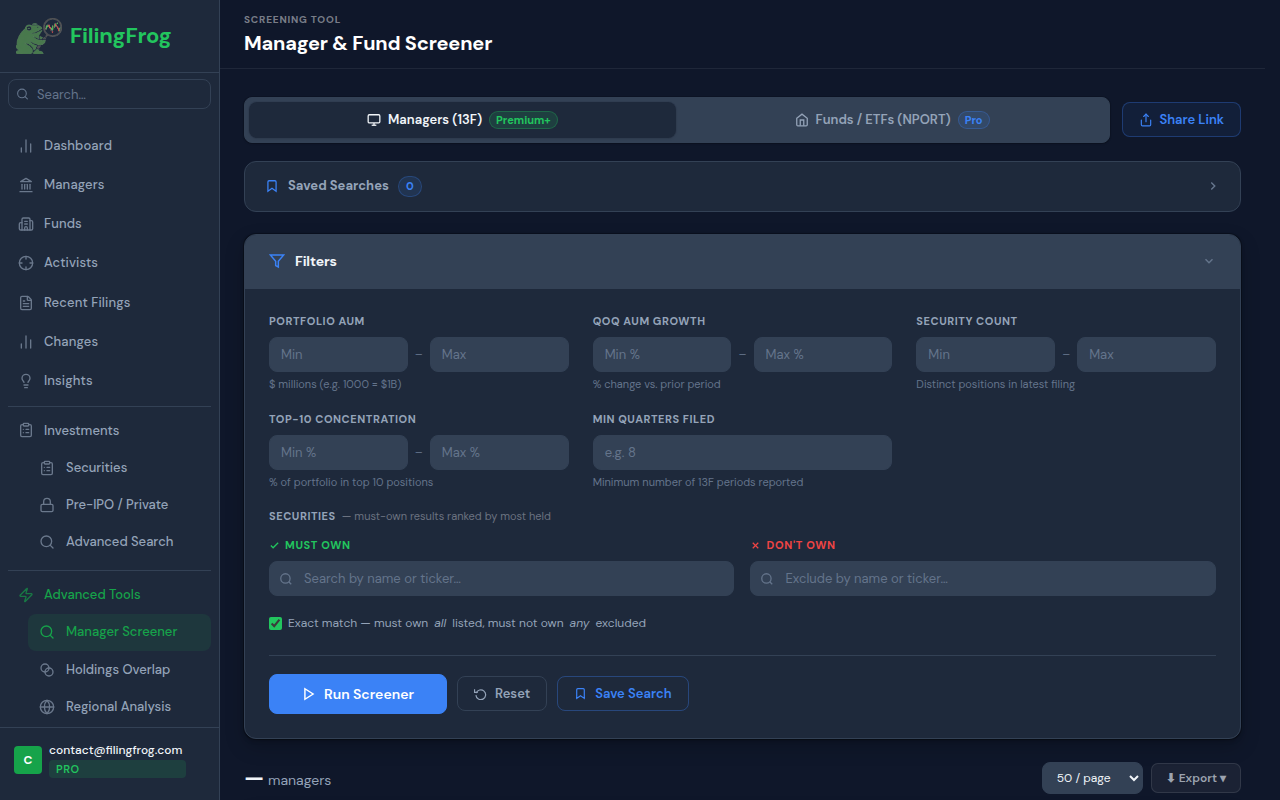Click the Must Own search field

click(x=500, y=578)
